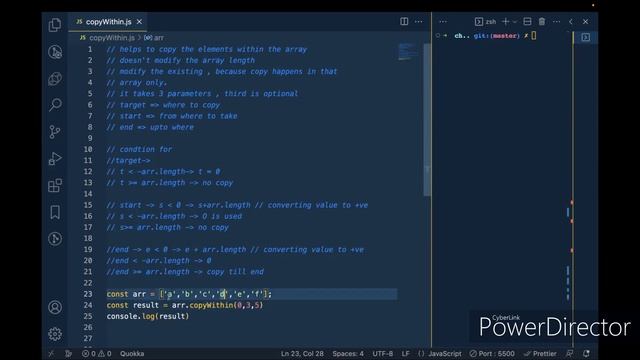Open the Source Control branch icon
640x360 pixels.
[55, 132]
